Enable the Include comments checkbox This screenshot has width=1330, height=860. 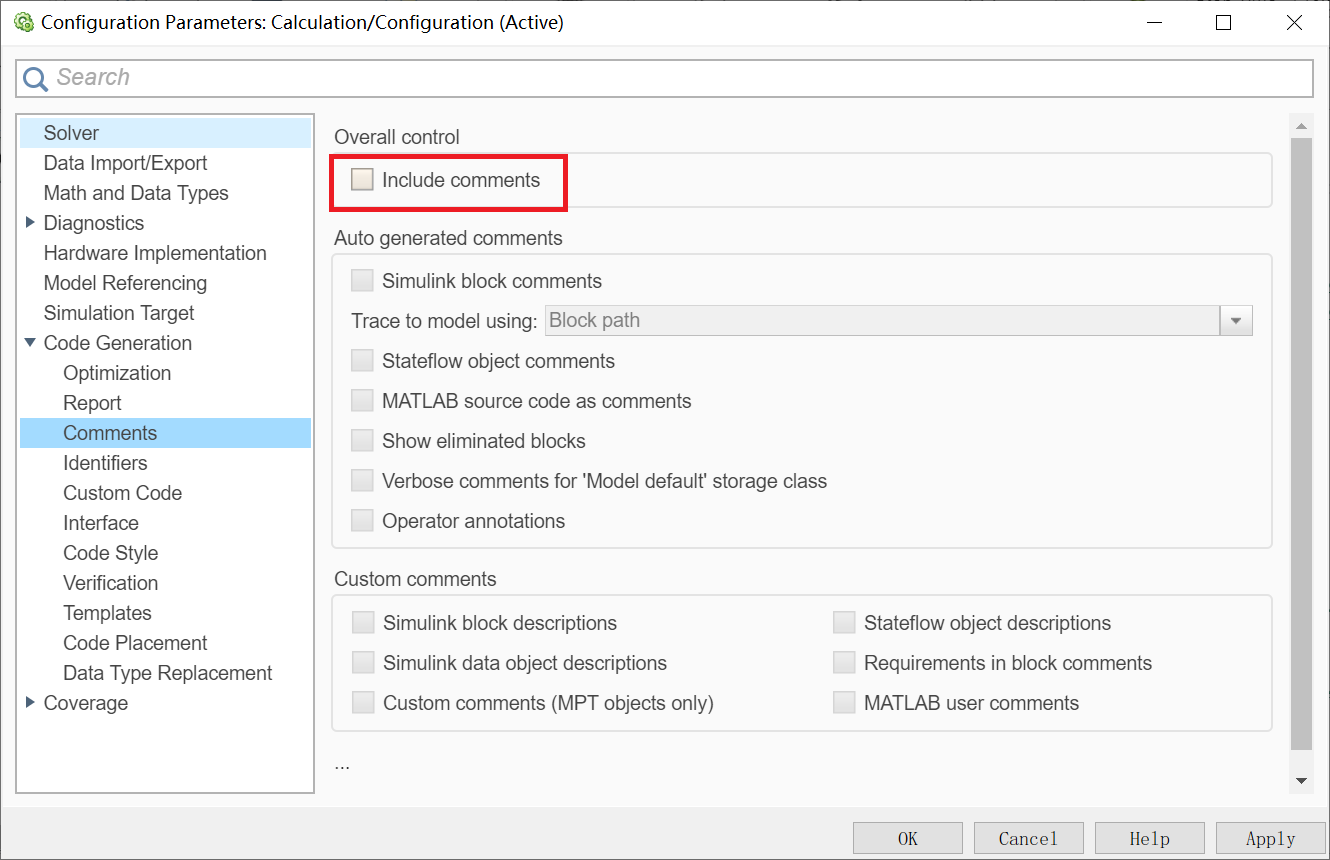coord(361,179)
